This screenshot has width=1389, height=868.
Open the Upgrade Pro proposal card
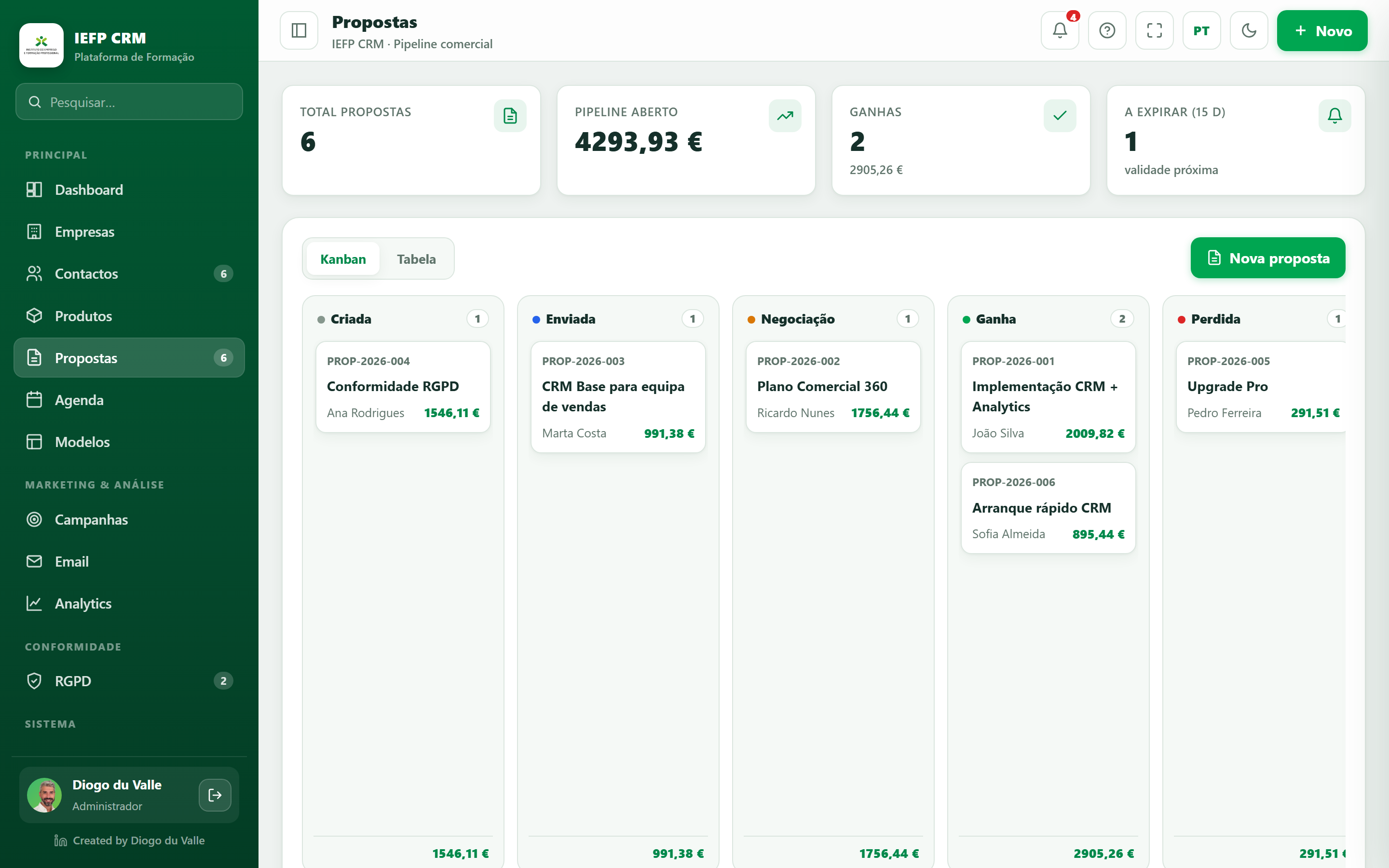[x=1260, y=387]
